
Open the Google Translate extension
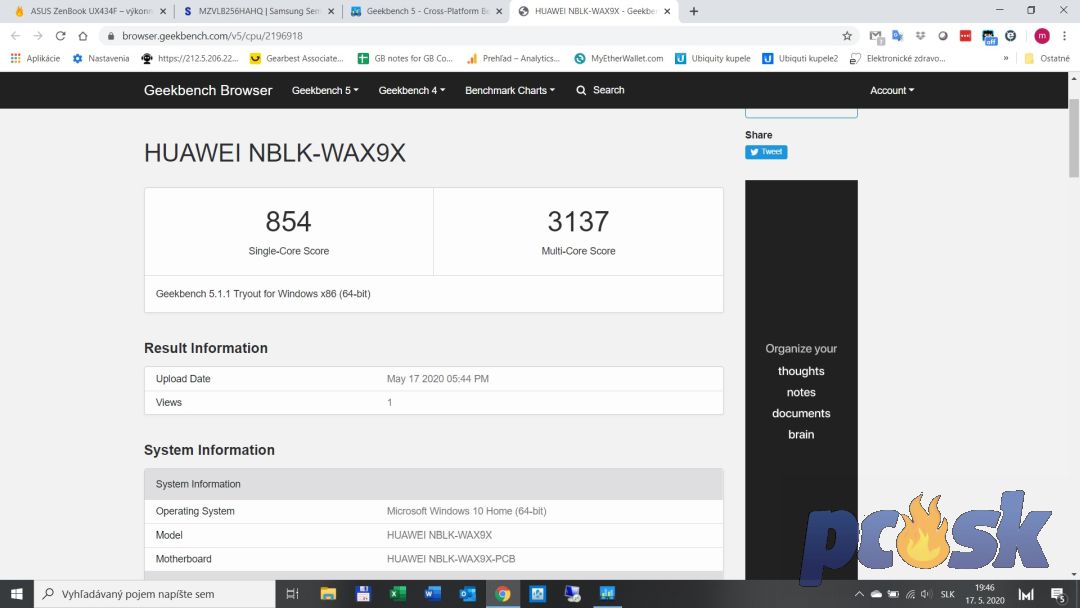(x=897, y=36)
